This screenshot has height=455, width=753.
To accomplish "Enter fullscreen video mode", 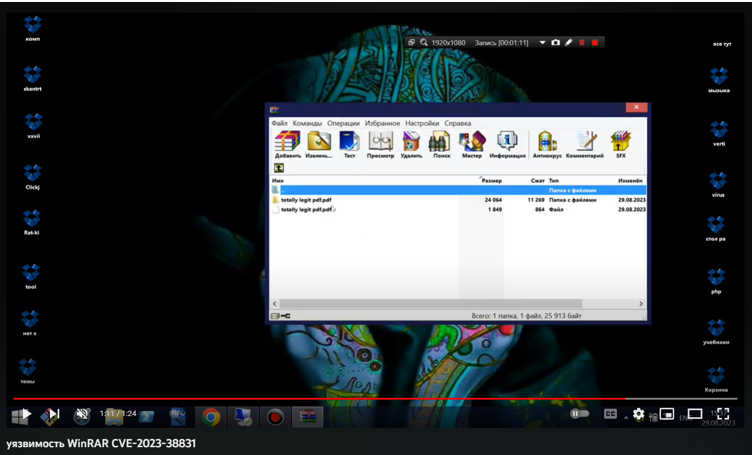I will pos(723,414).
